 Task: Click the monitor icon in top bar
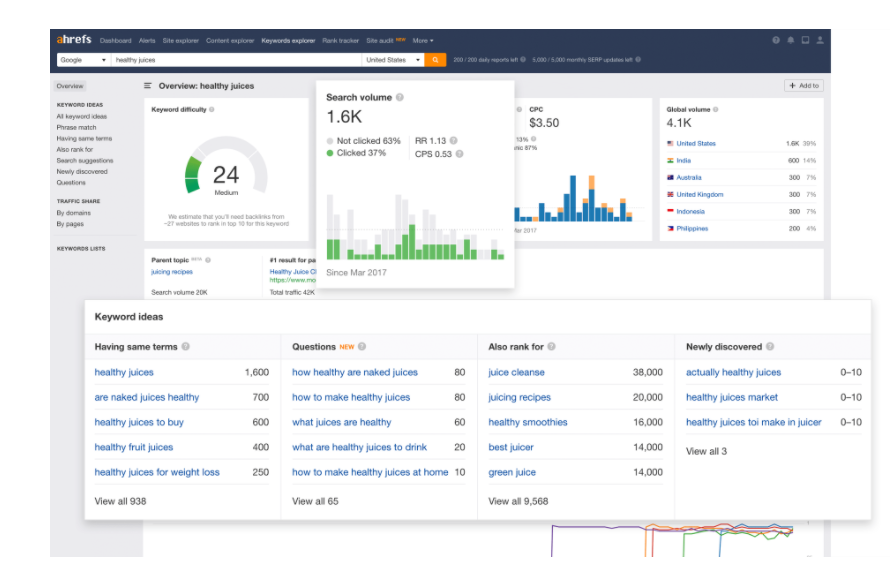(x=805, y=40)
